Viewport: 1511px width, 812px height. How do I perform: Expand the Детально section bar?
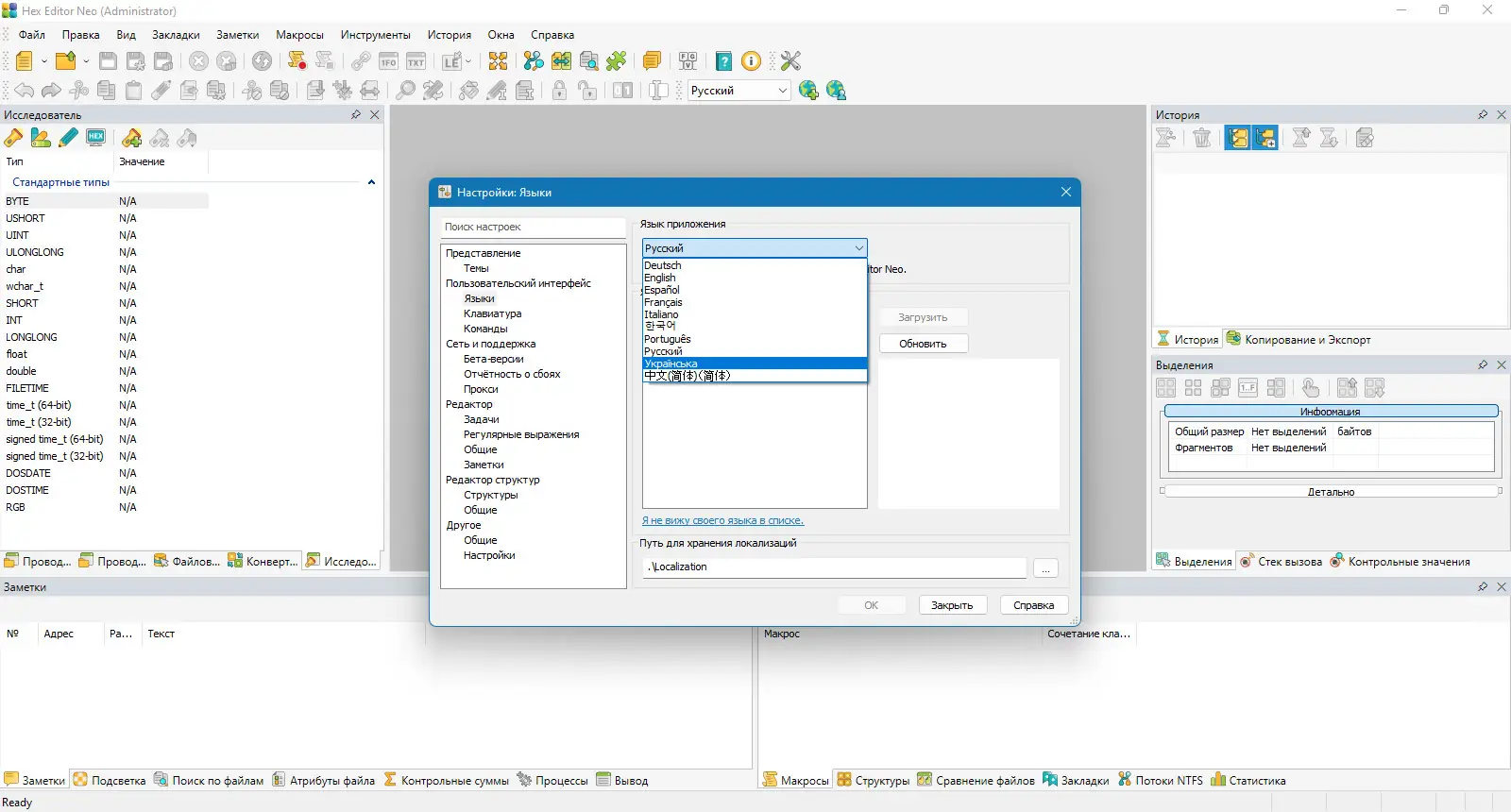[1331, 492]
